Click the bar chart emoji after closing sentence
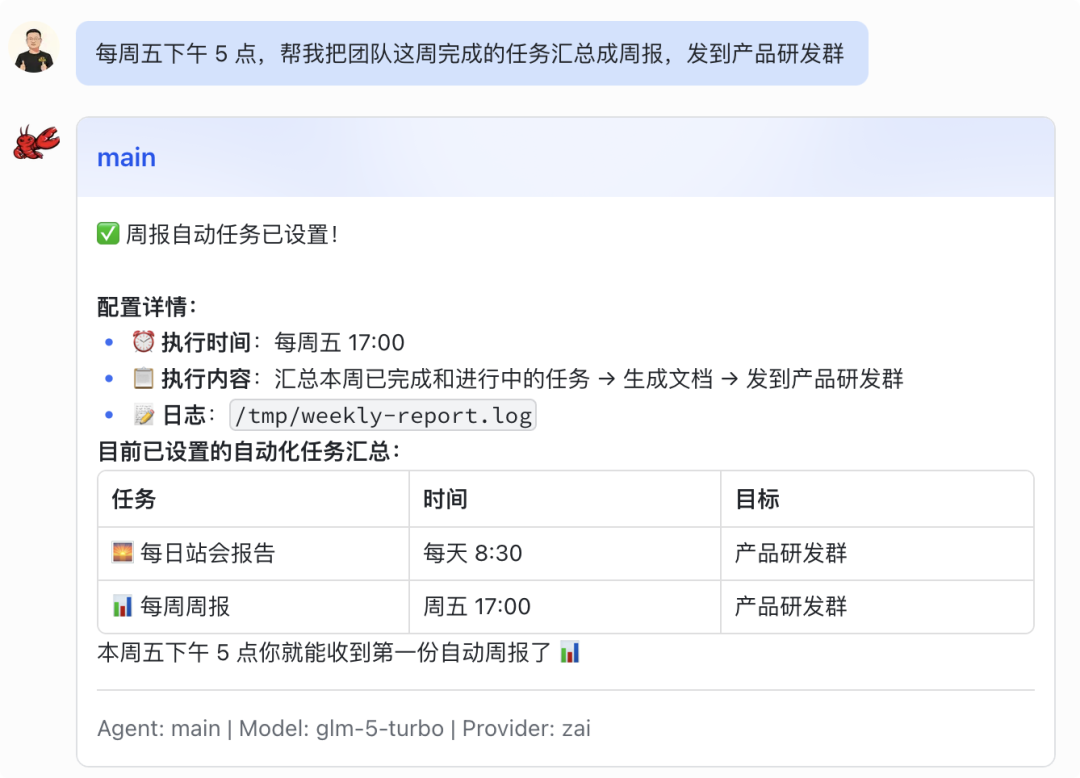The image size is (1080, 778). [x=570, y=653]
